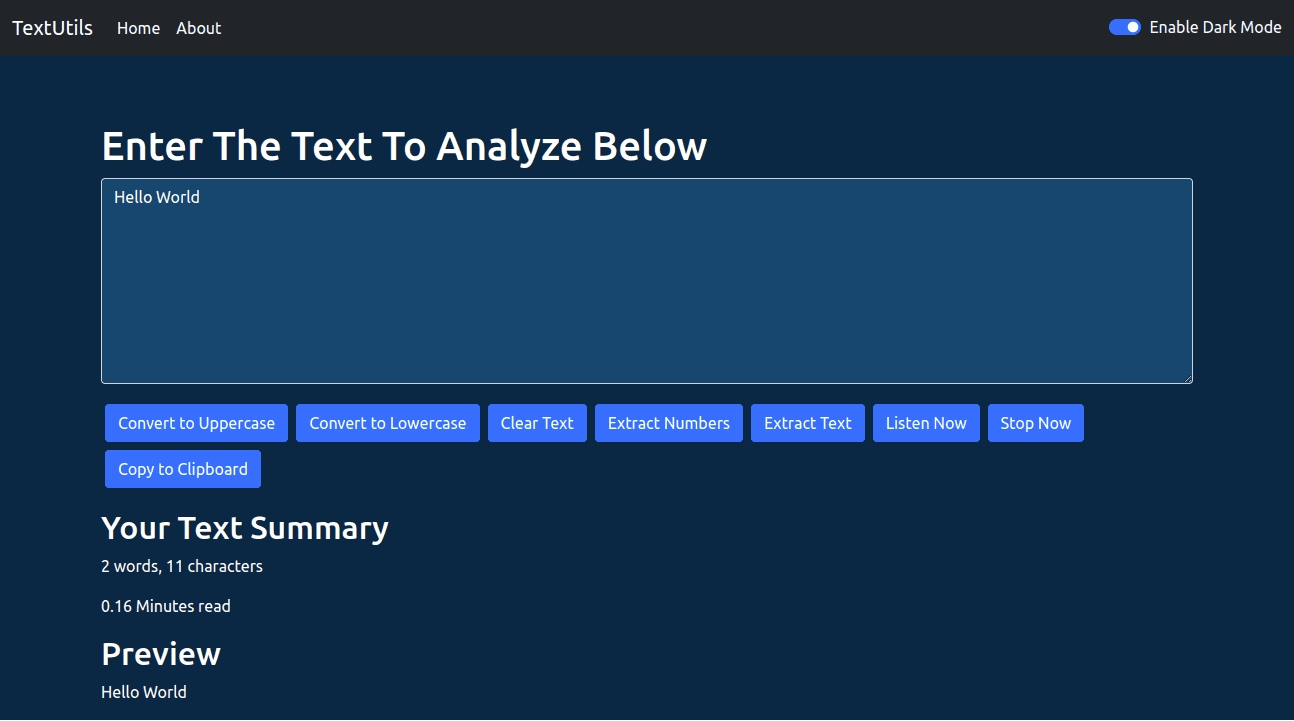Click the 'Hello World' preview text
This screenshot has width=1294, height=721.
[x=143, y=692]
